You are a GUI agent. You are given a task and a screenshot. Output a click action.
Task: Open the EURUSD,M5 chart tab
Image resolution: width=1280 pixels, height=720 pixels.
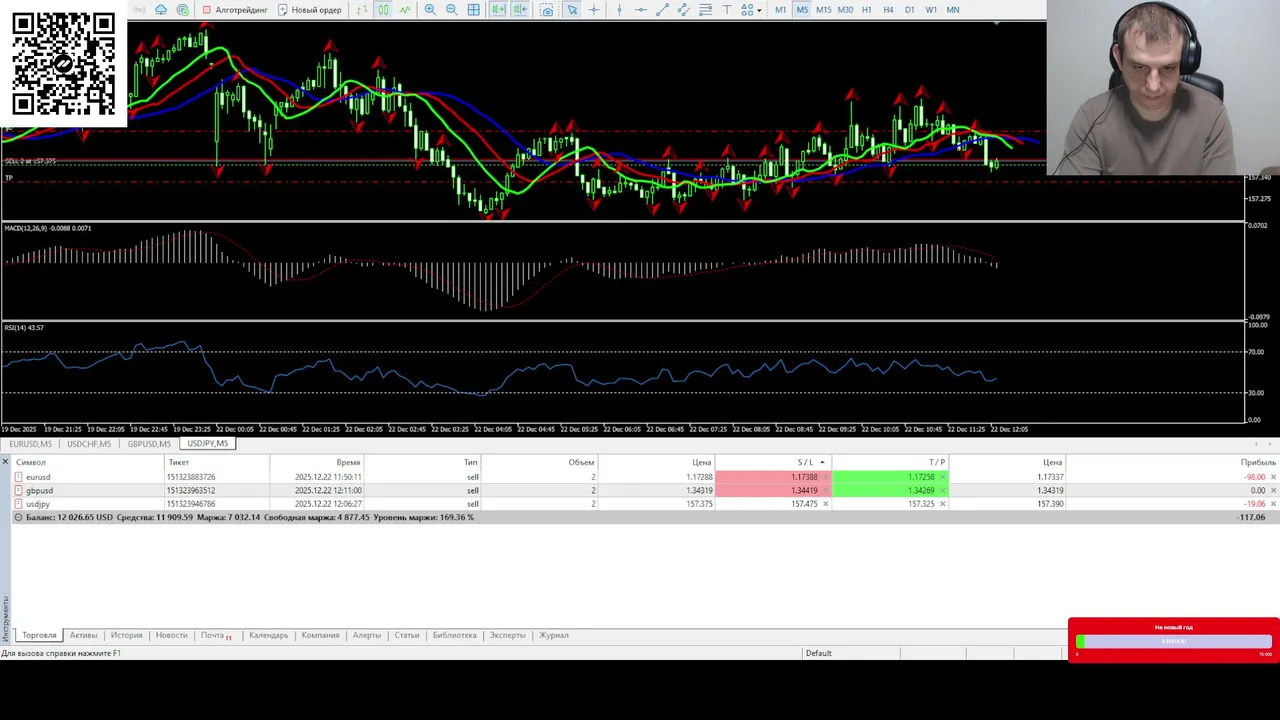click(31, 444)
